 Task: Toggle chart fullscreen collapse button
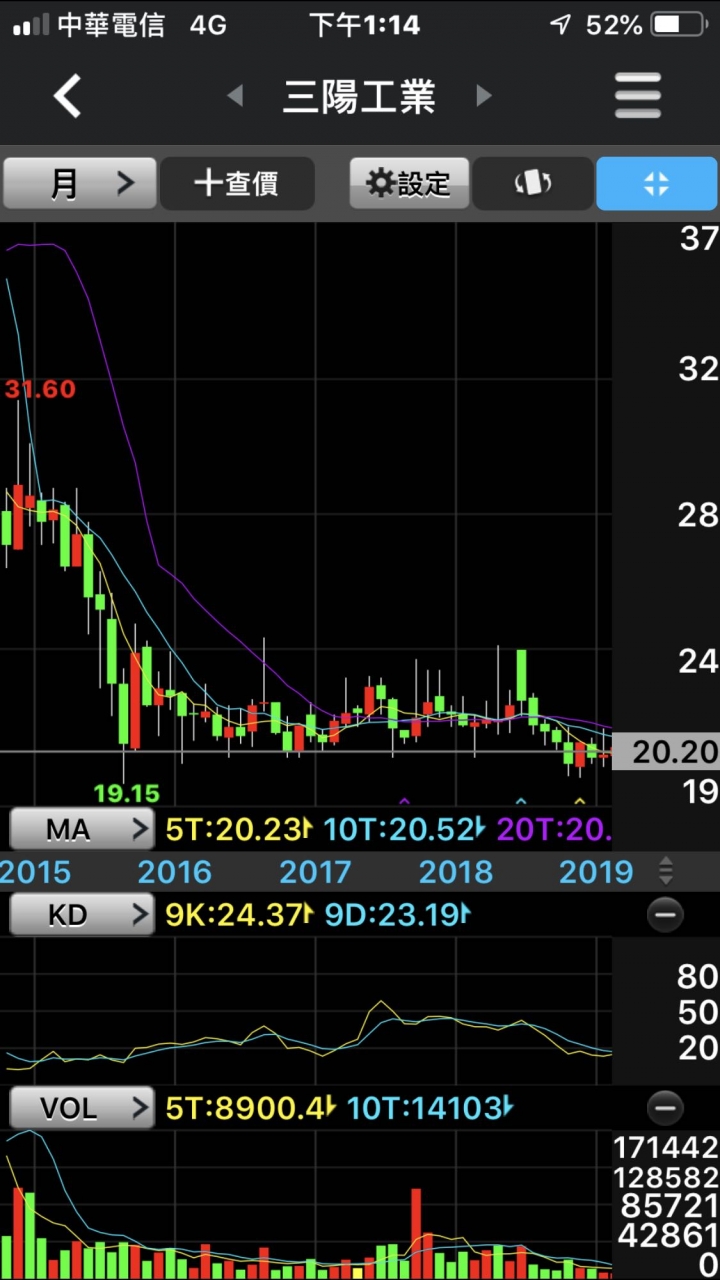[x=656, y=183]
